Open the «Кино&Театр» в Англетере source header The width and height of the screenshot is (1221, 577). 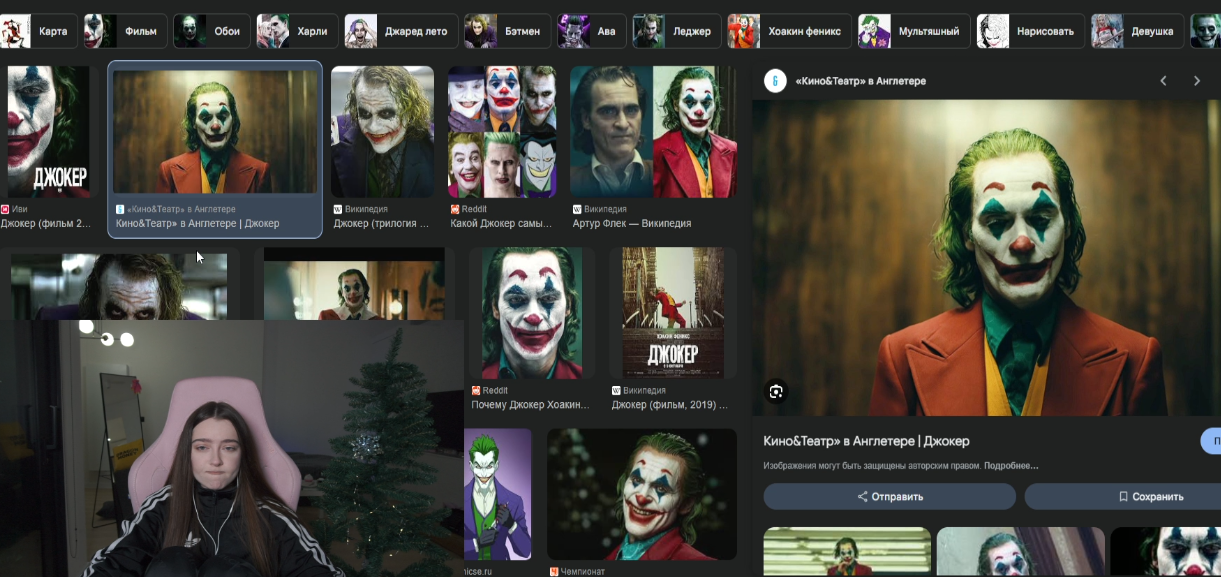pos(861,81)
